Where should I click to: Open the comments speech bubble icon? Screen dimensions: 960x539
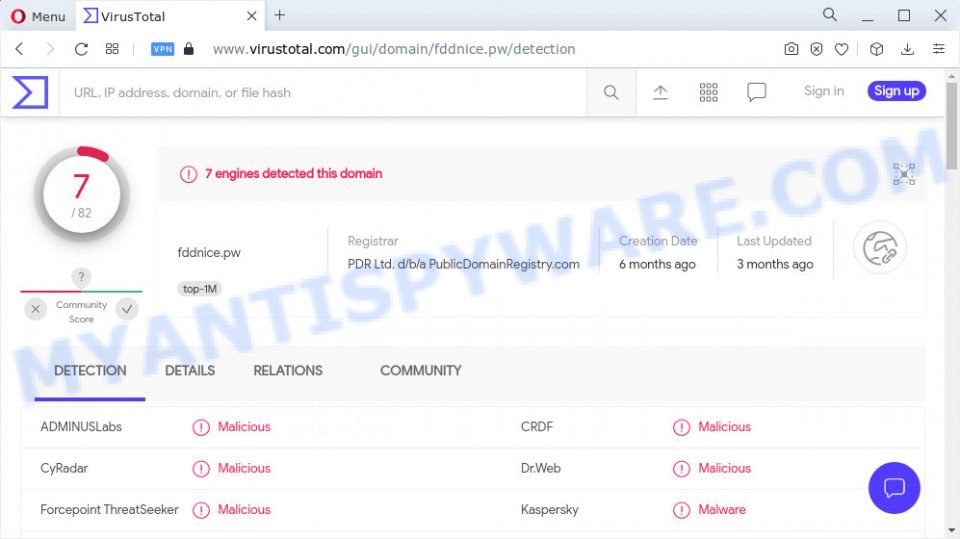(x=757, y=92)
